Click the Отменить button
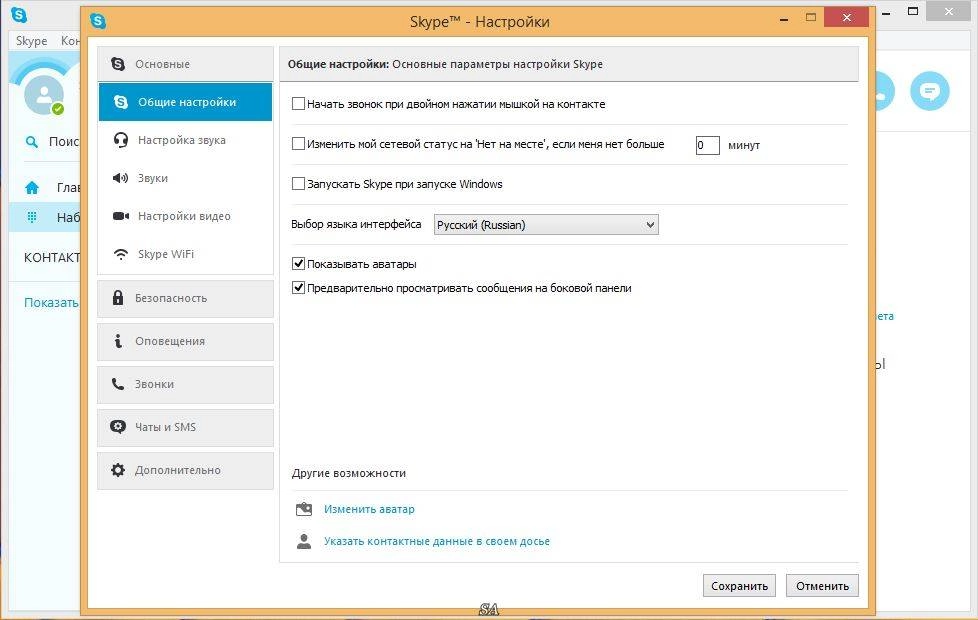 (x=822, y=586)
